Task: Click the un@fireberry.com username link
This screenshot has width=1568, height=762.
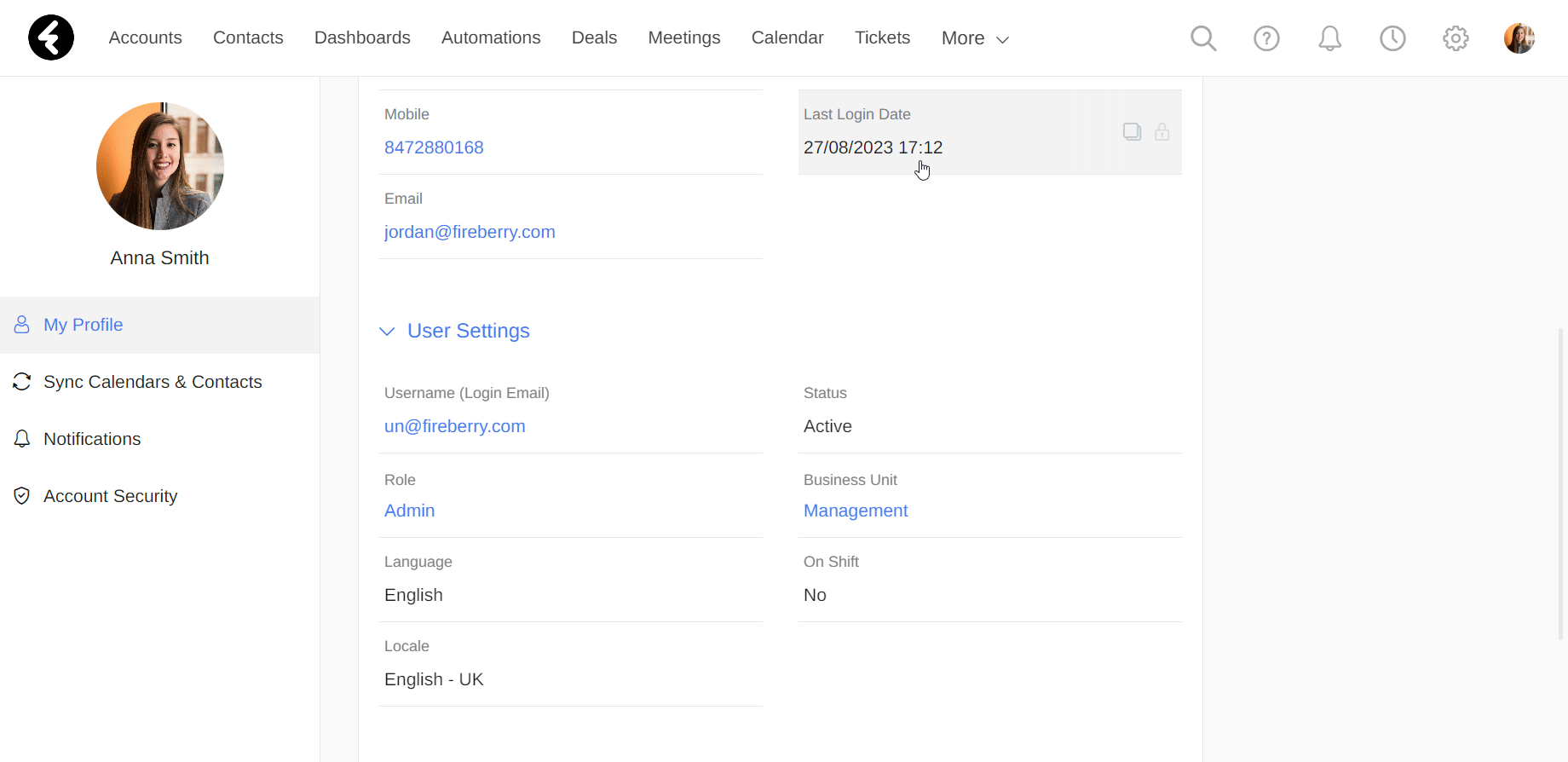Action: [454, 426]
